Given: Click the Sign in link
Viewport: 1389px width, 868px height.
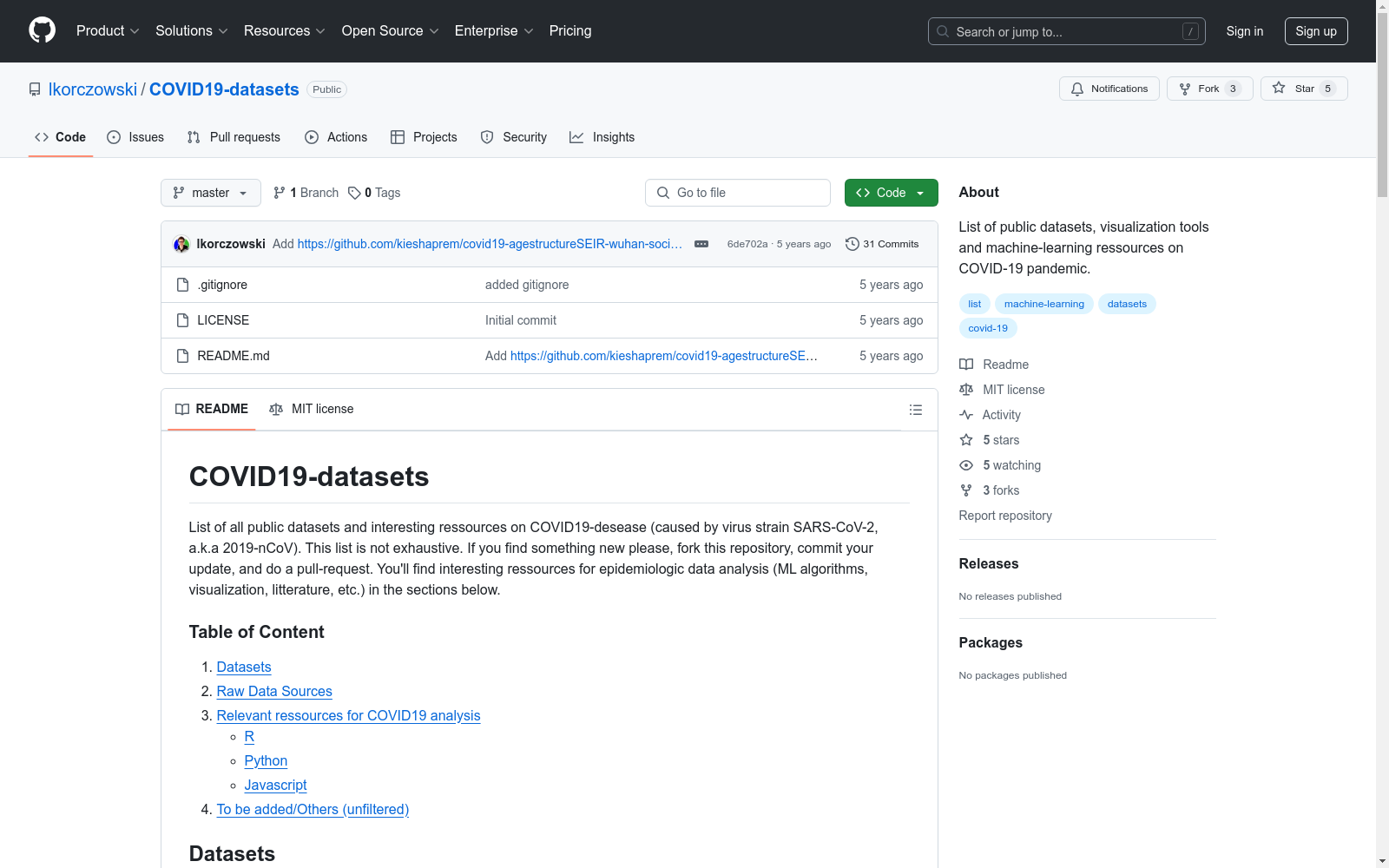Looking at the screenshot, I should tap(1245, 31).
